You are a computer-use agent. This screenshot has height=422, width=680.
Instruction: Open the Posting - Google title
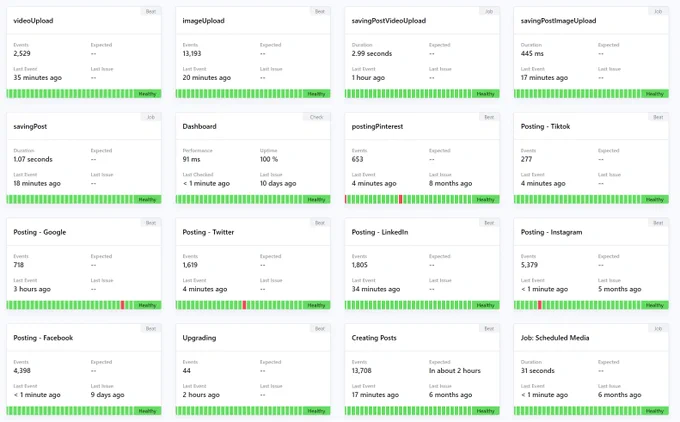point(39,232)
